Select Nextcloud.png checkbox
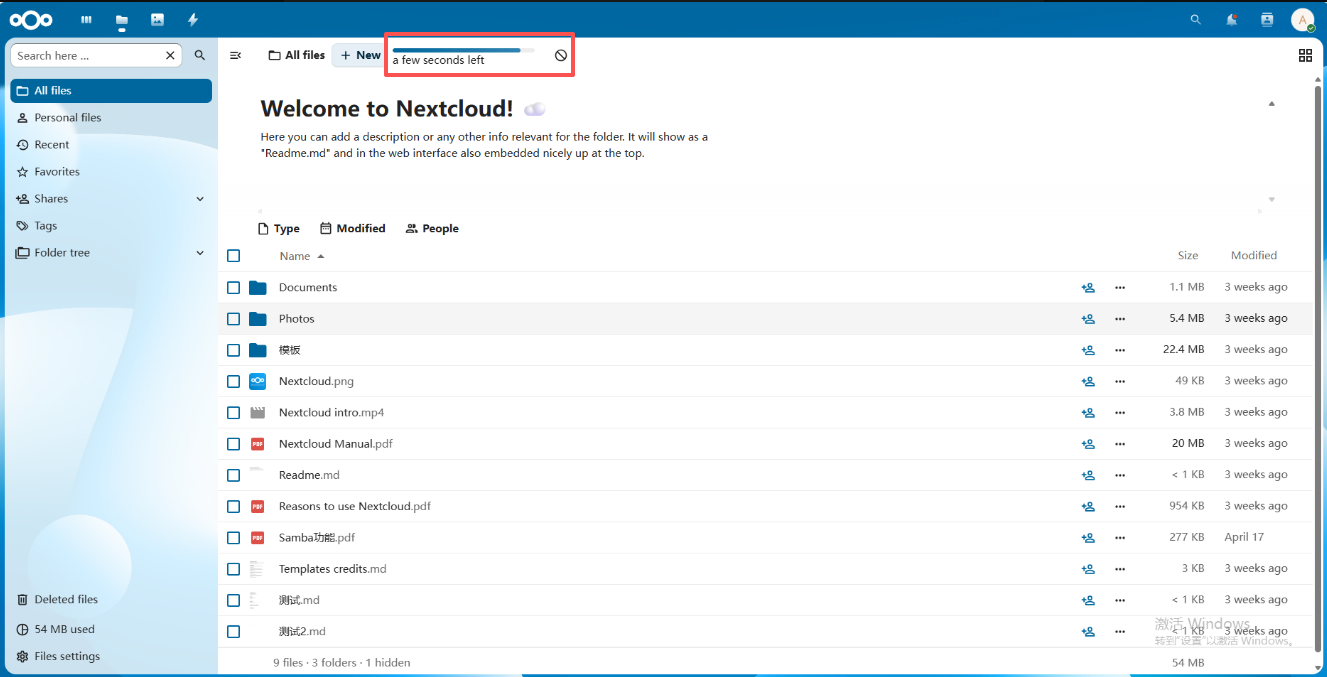This screenshot has height=677, width=1327. [233, 381]
